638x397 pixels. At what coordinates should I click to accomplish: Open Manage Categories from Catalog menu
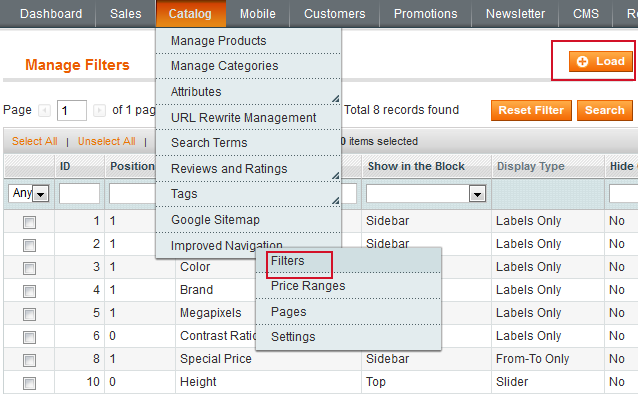click(x=225, y=66)
